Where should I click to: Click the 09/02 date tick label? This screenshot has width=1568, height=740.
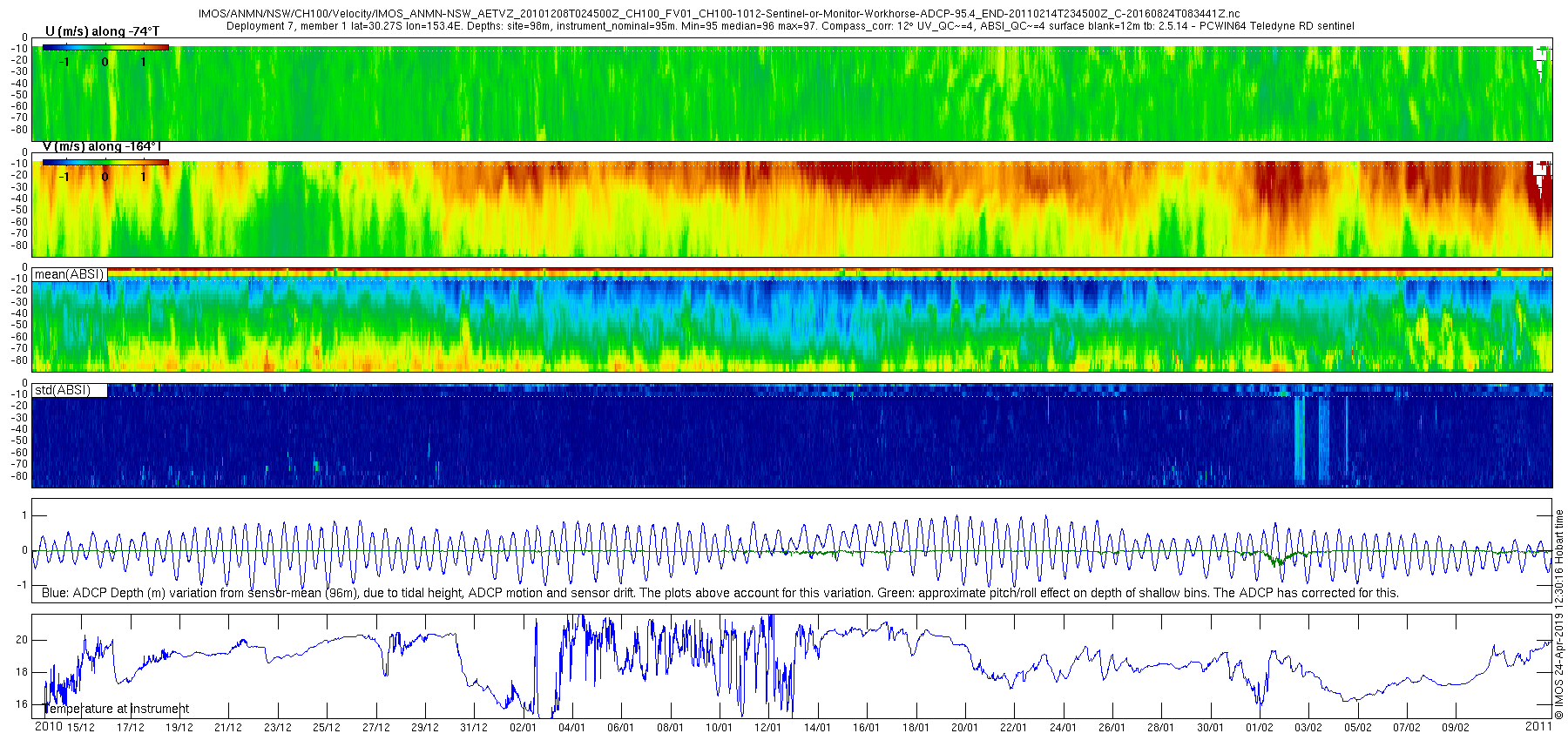[1456, 728]
